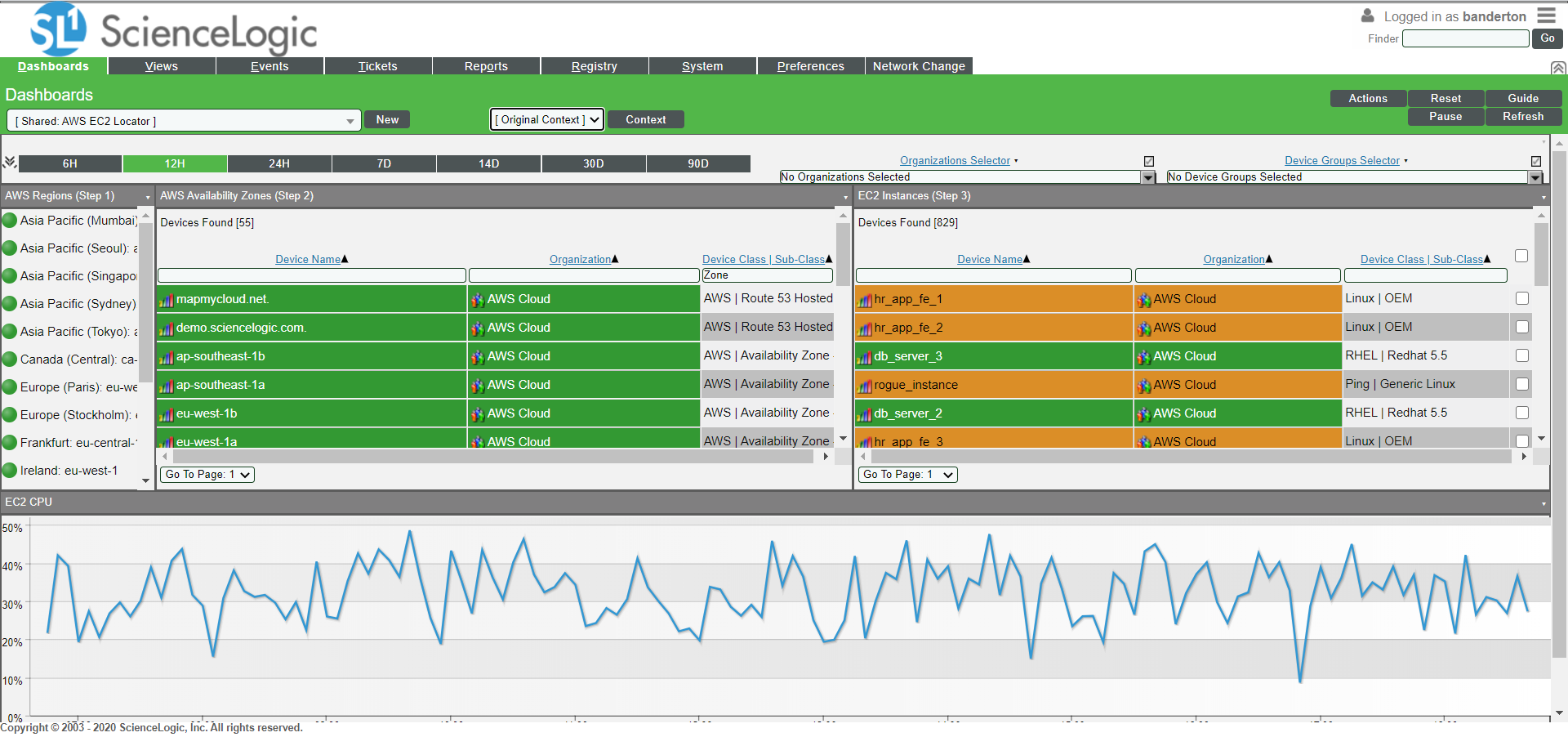Open graph icon for db_server_3 instance
The height and width of the screenshot is (737, 1568).
pyautogui.click(x=865, y=357)
